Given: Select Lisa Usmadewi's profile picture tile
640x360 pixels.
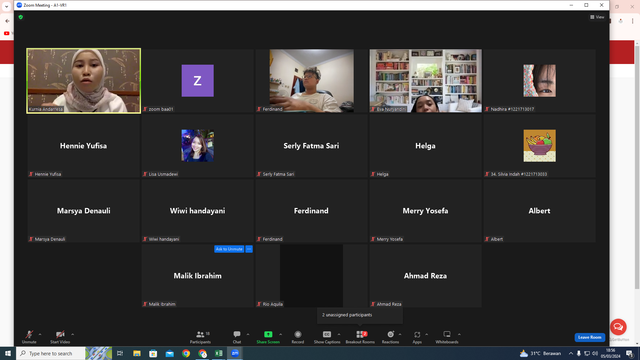Looking at the screenshot, I should pyautogui.click(x=198, y=146).
